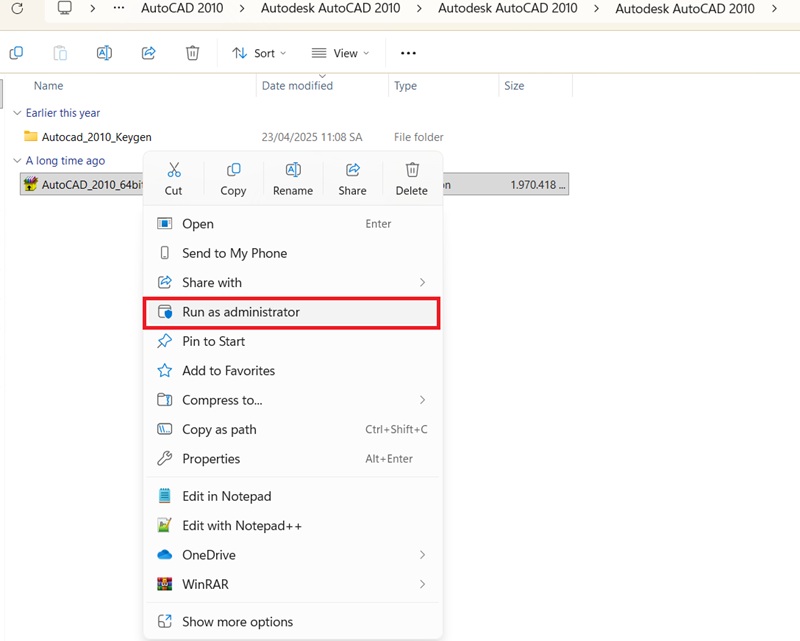Screen dimensions: 800x641
Task: Open the View dropdown
Action: point(340,53)
